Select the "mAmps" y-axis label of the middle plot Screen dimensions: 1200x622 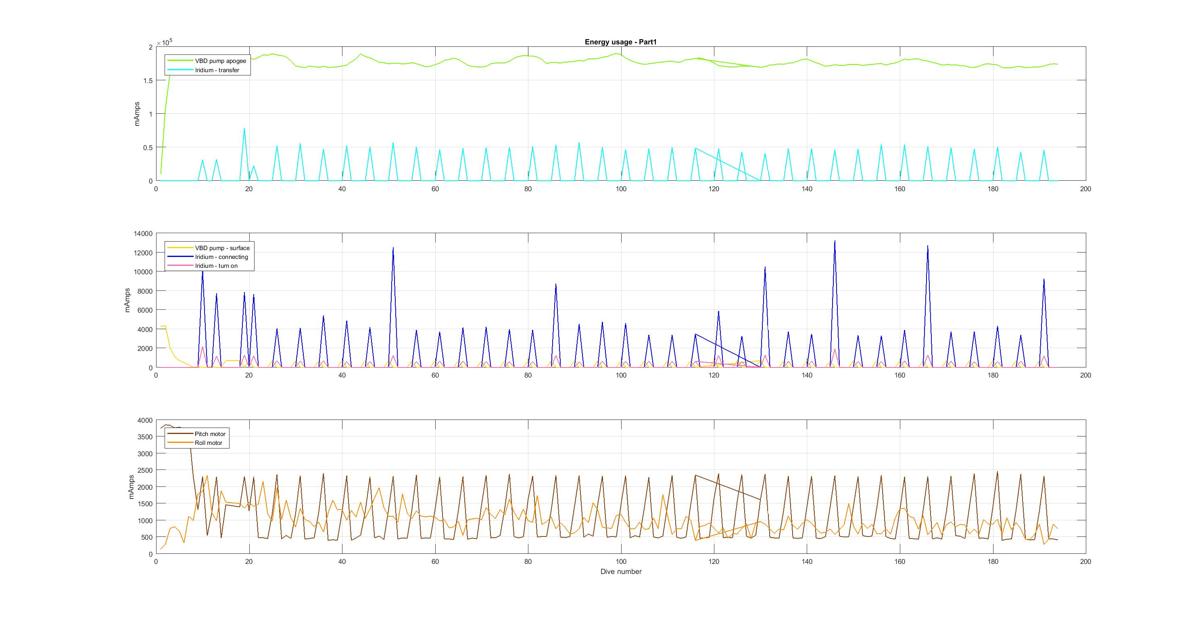128,300
